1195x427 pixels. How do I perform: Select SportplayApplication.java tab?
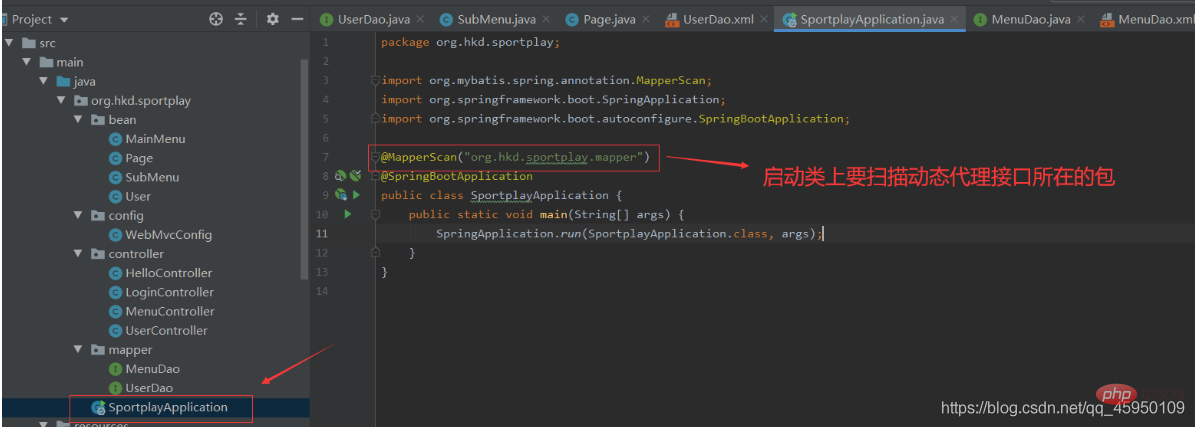click(870, 20)
